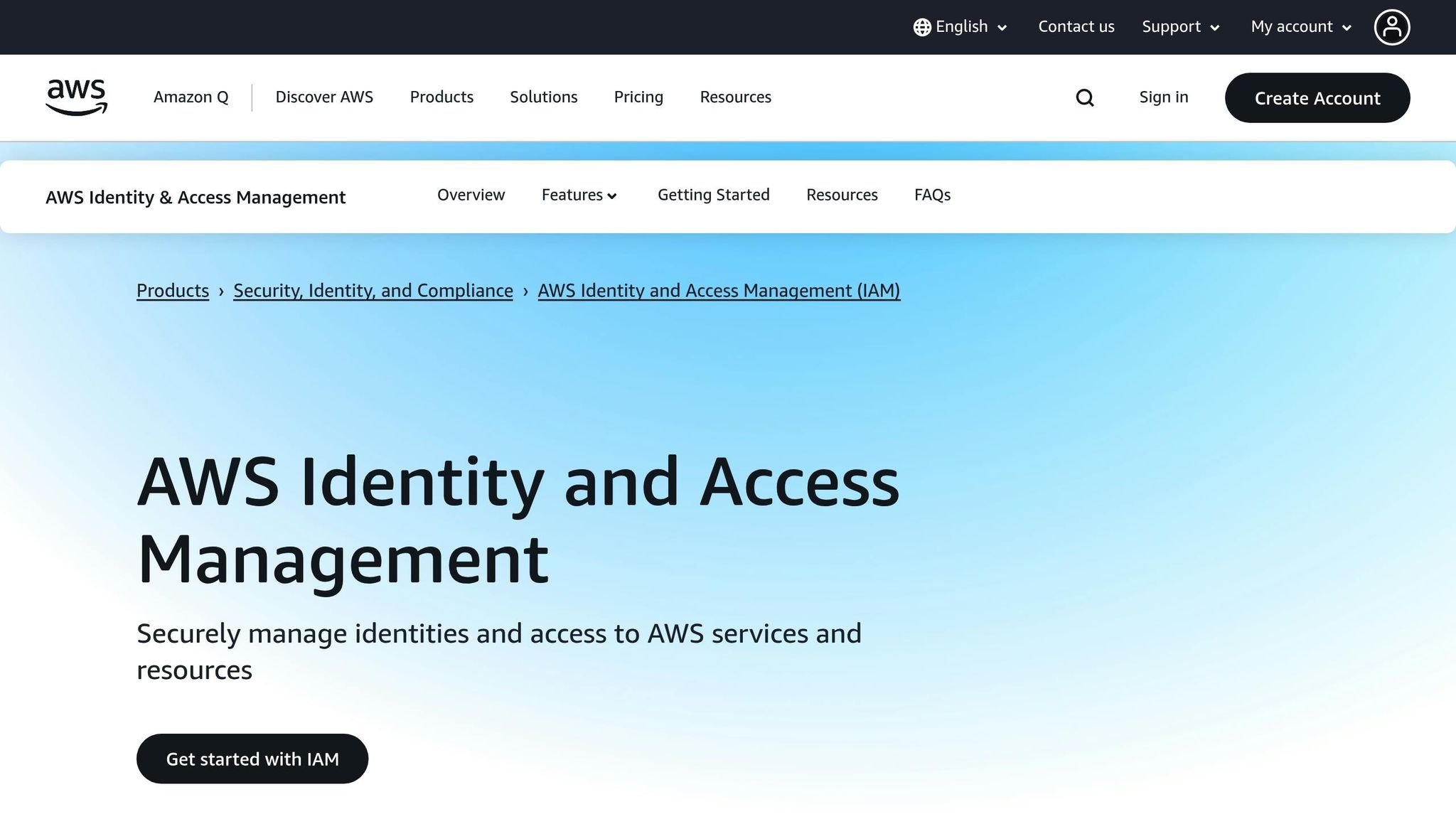Click AWS Identity and Access Management (IAM) breadcrumb

coord(719,291)
